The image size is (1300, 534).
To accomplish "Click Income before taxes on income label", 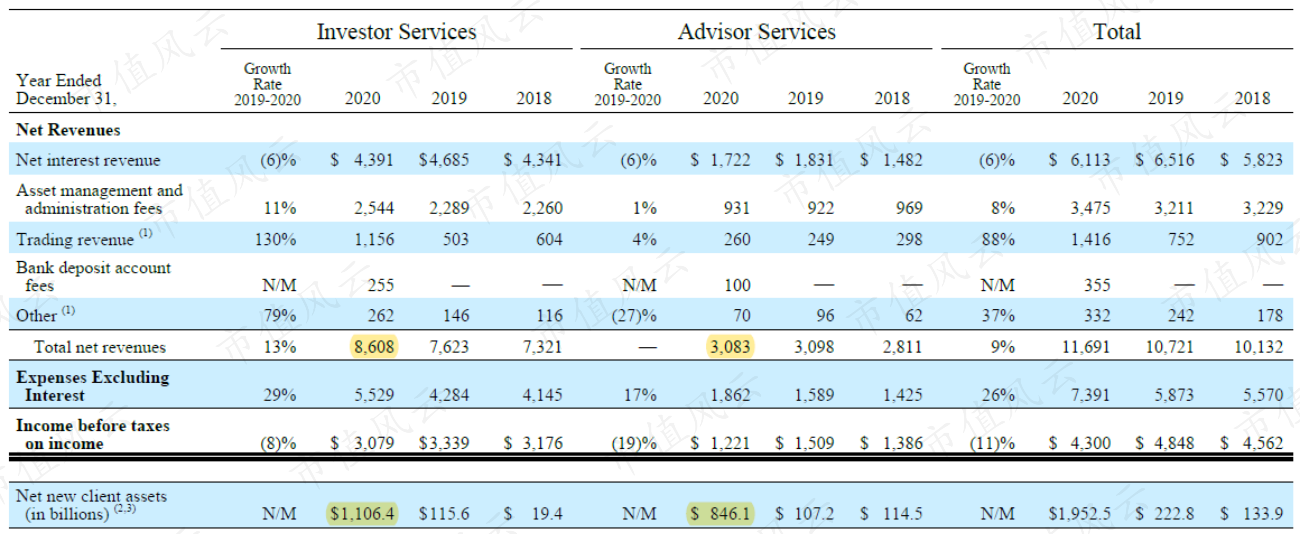I will click(92, 434).
